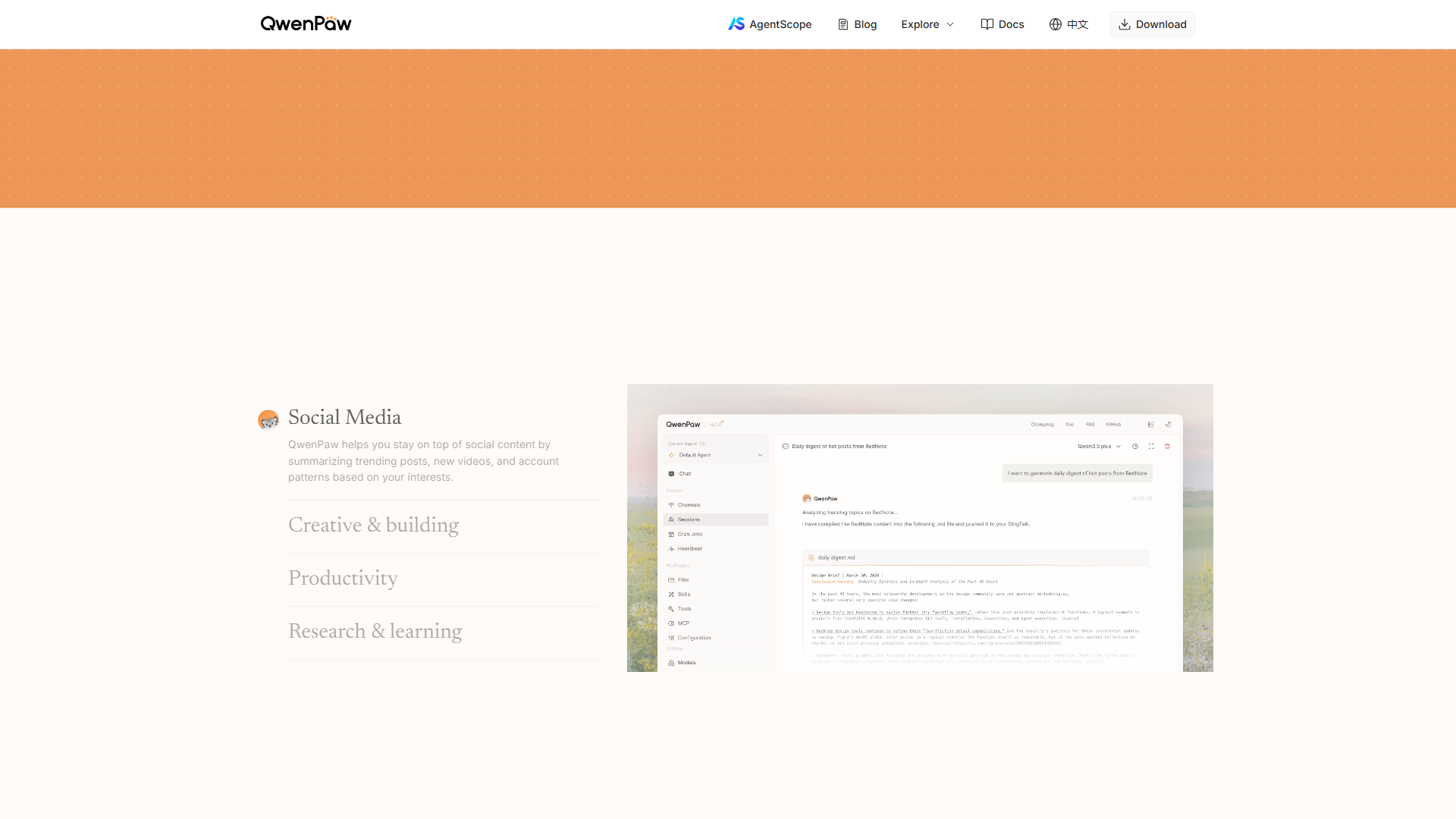
Task: Click the Tools icon in preview sidebar
Action: point(671,608)
